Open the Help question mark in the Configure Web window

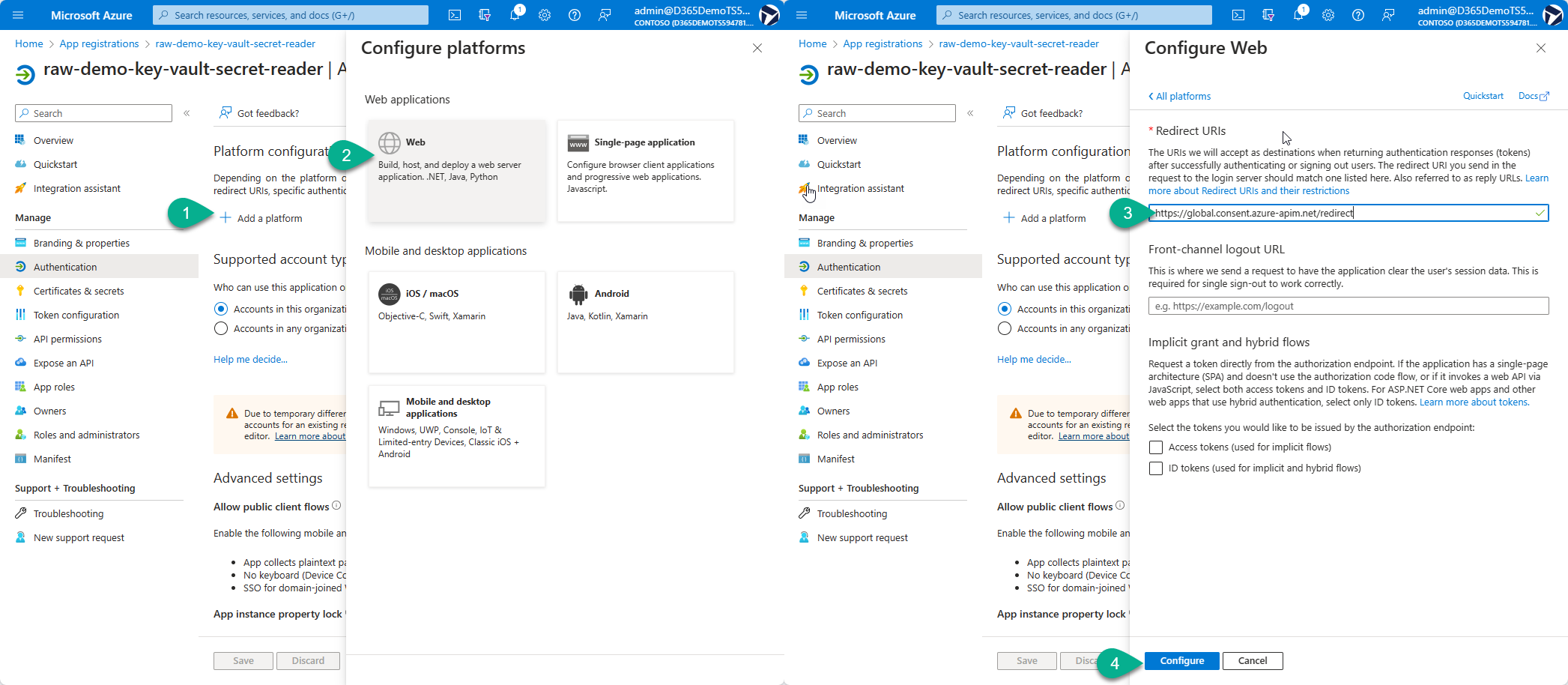pyautogui.click(x=1358, y=15)
